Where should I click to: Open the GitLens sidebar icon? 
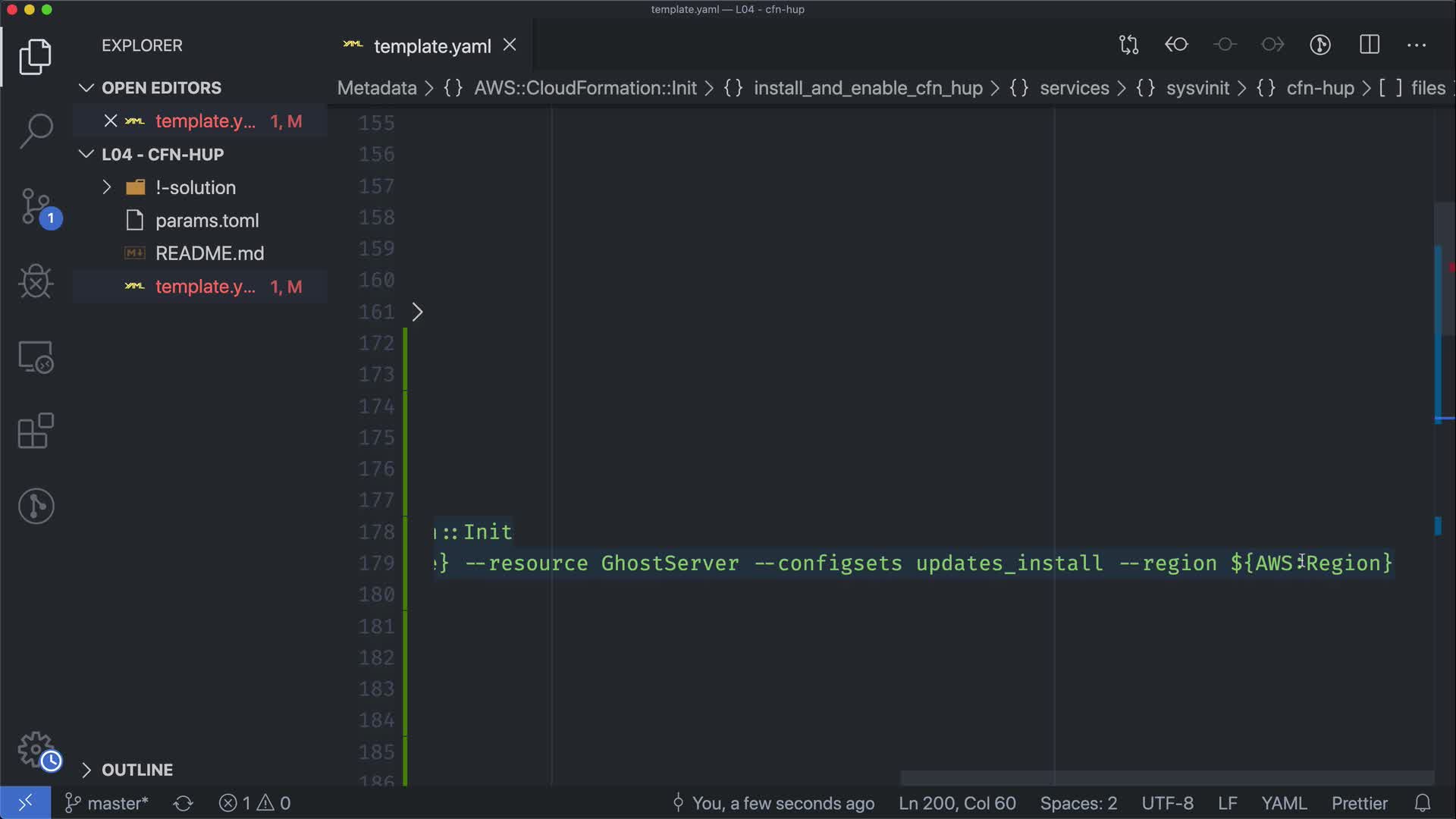(36, 506)
